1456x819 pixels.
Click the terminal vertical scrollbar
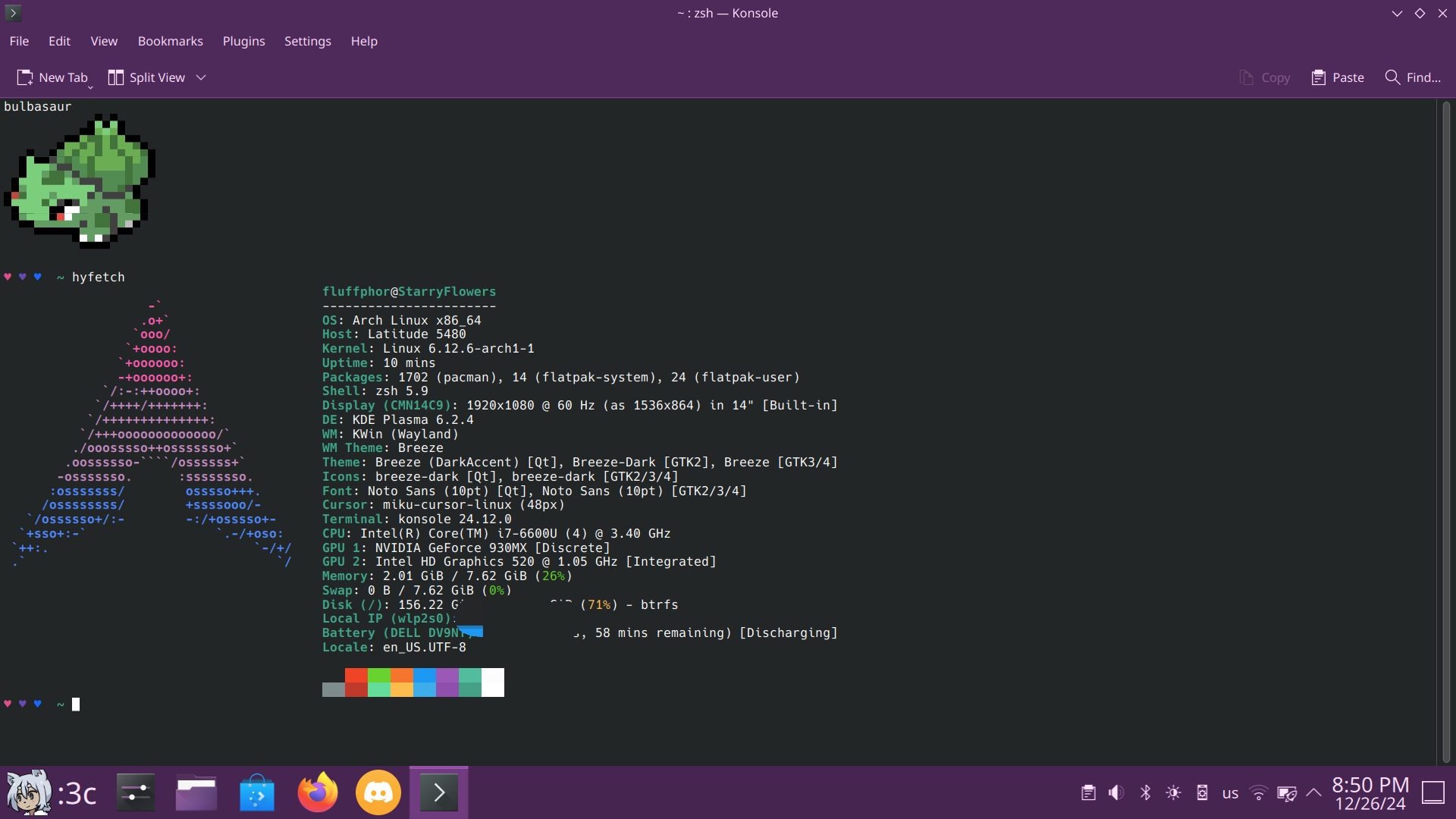(x=1446, y=431)
